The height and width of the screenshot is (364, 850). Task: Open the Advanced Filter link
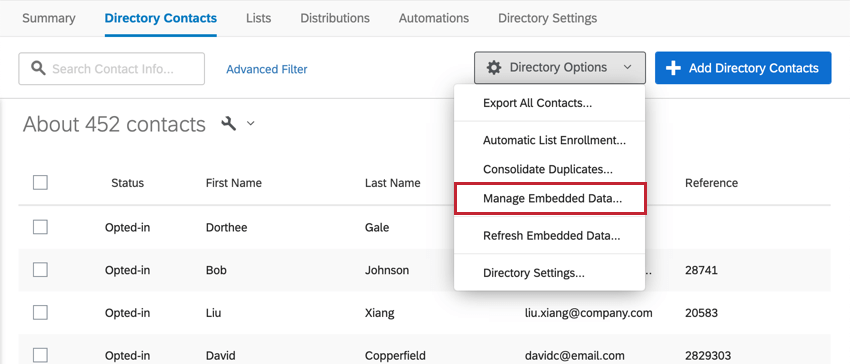point(267,69)
